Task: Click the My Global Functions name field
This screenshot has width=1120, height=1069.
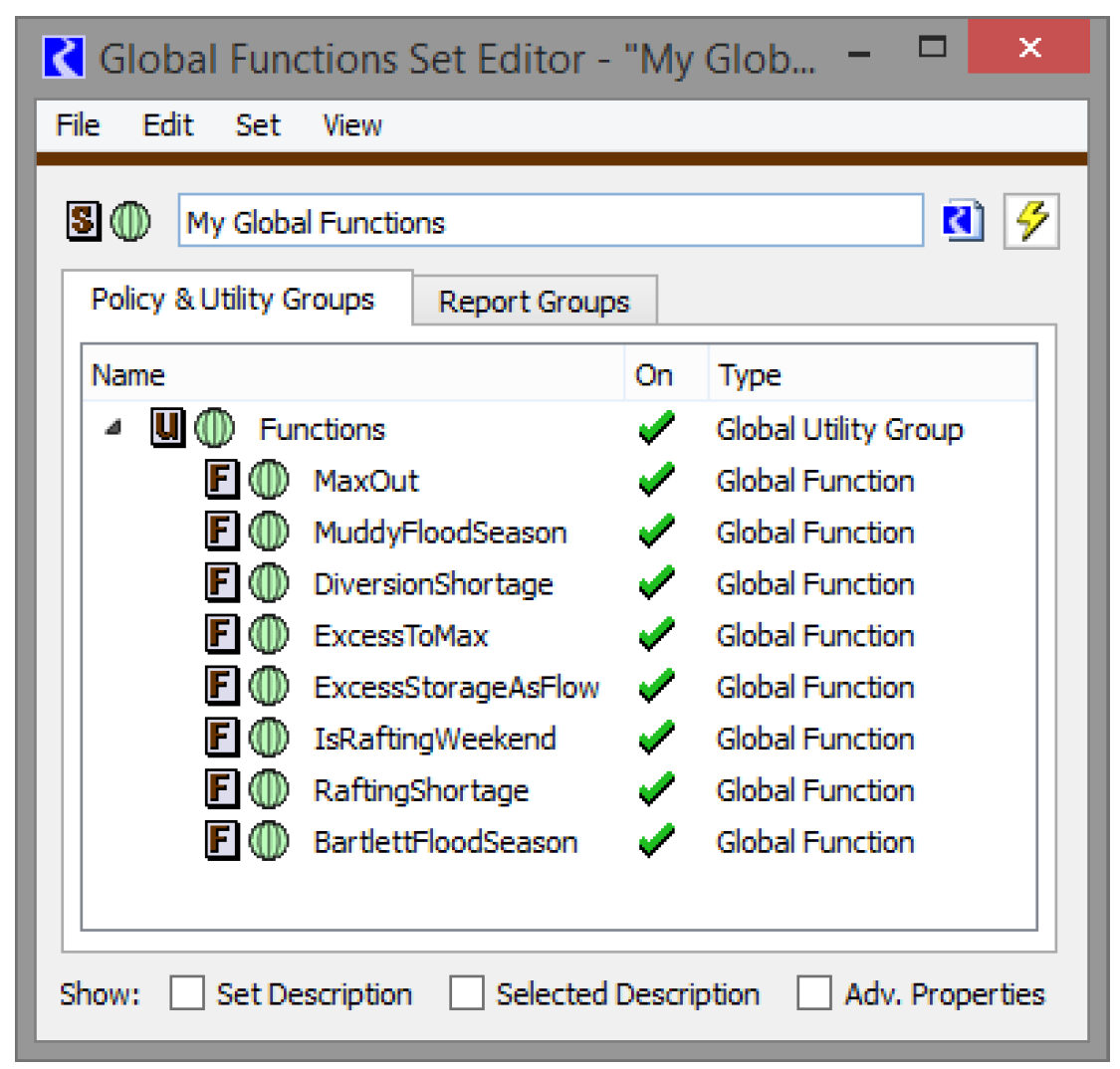Action: 550,222
